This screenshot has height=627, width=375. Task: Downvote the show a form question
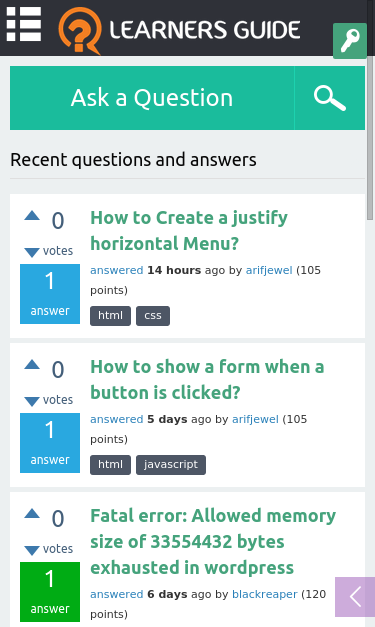click(32, 401)
